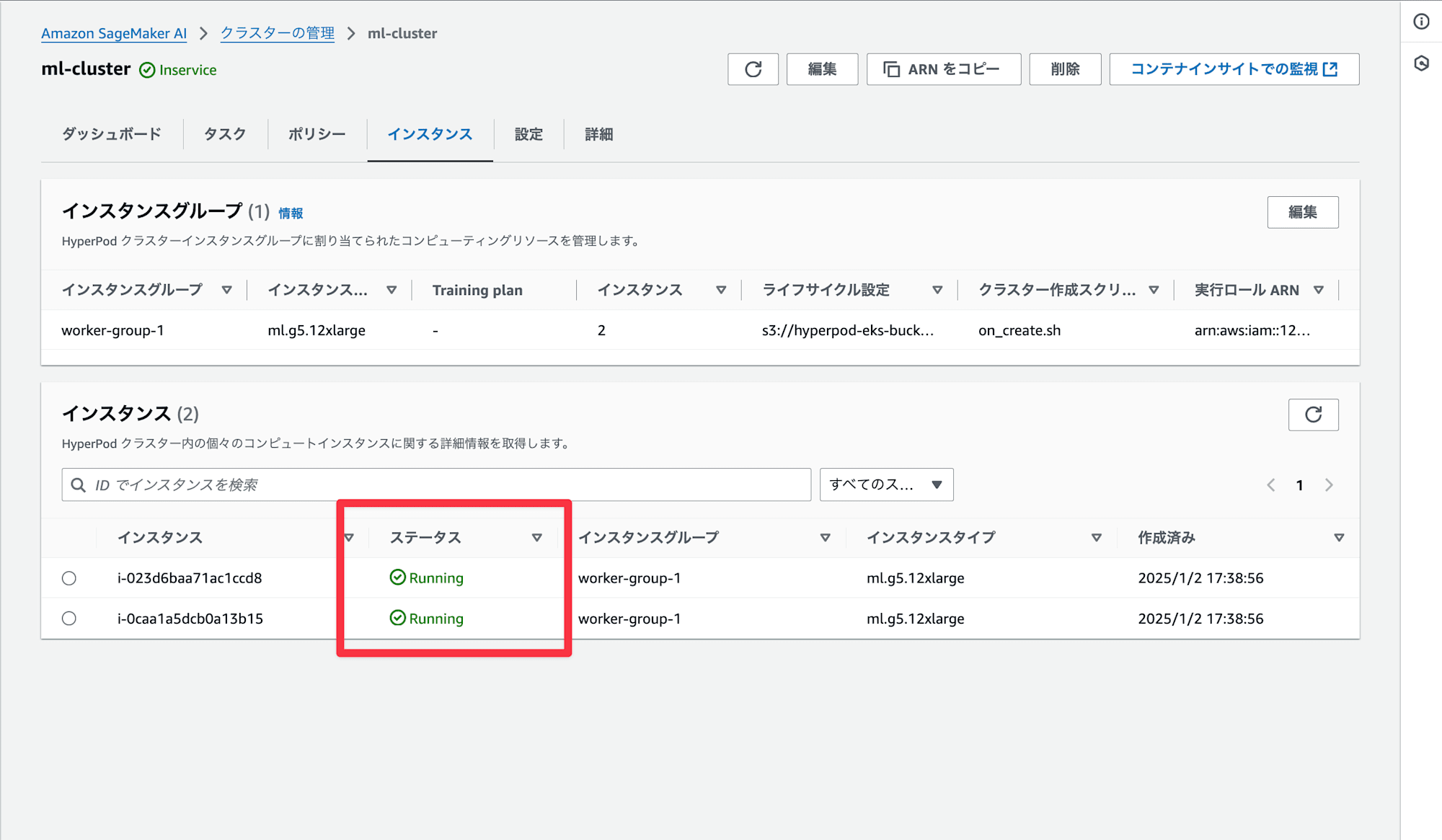The width and height of the screenshot is (1442, 840).
Task: Open クラスターの管理 breadcrumb link
Action: (278, 33)
